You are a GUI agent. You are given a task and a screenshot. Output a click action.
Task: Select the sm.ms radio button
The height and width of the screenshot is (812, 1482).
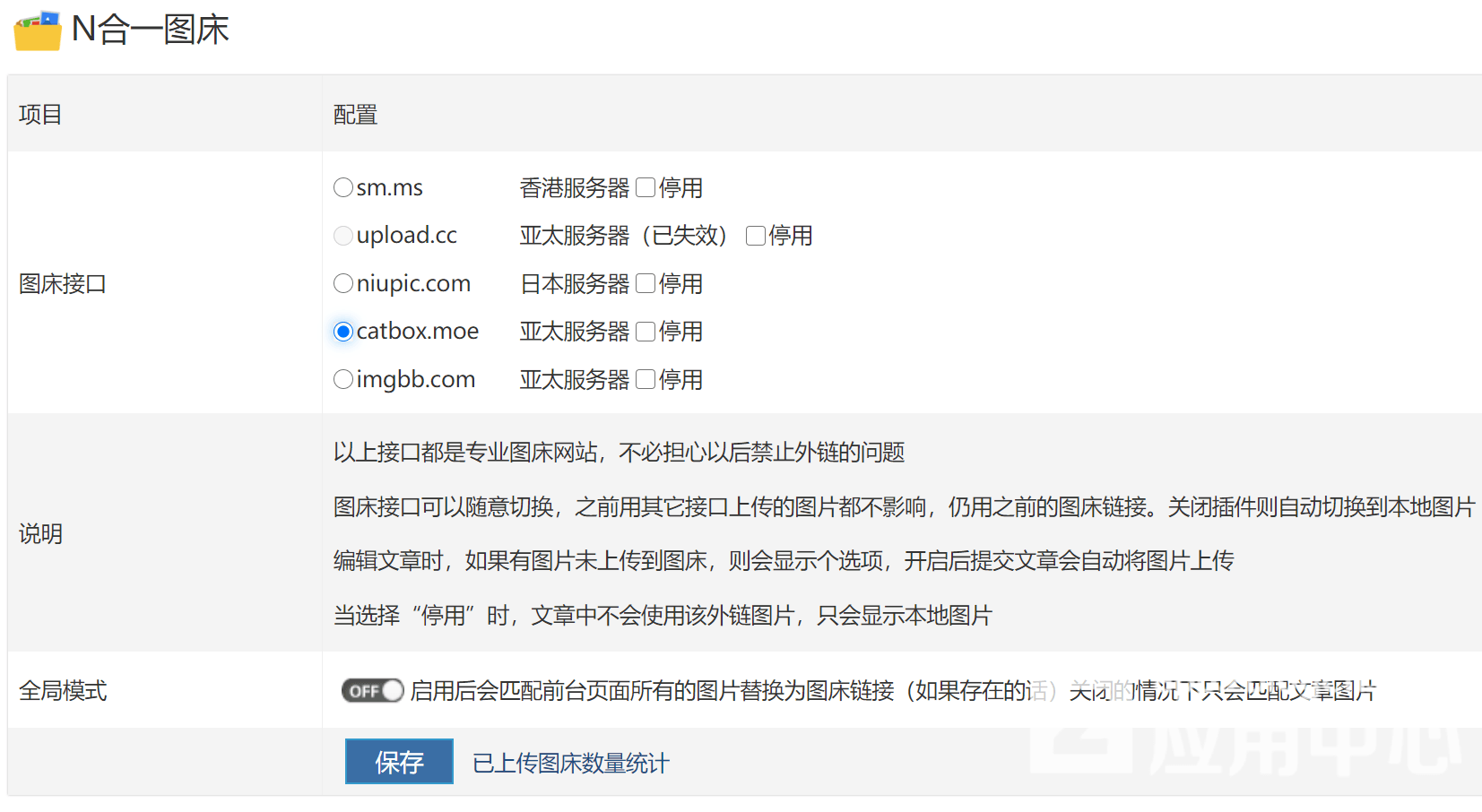click(343, 187)
